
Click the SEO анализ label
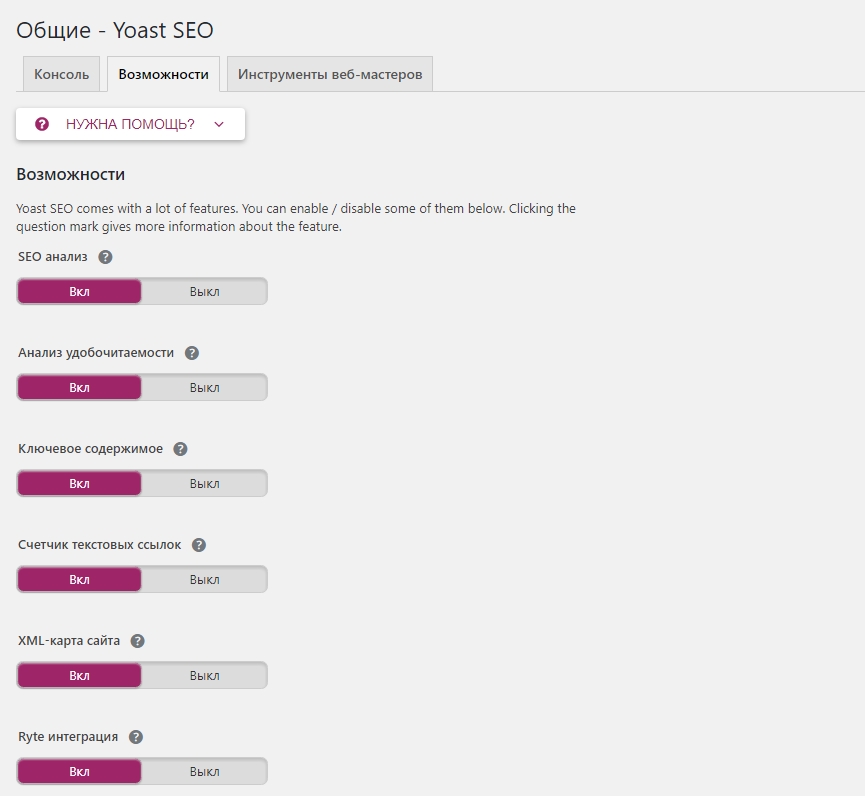[53, 257]
